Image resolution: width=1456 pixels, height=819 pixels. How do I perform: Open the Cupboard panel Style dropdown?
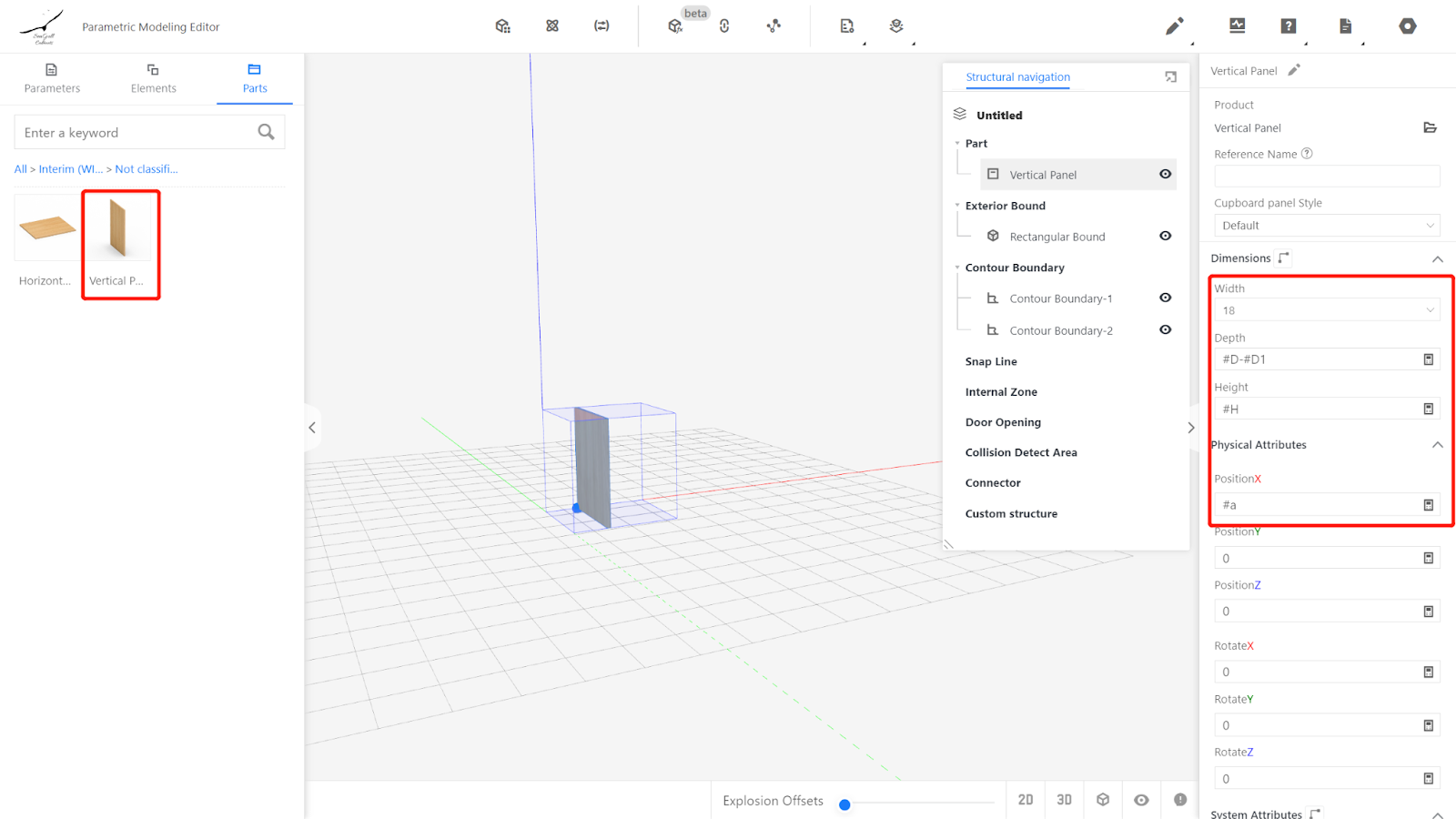tap(1326, 226)
